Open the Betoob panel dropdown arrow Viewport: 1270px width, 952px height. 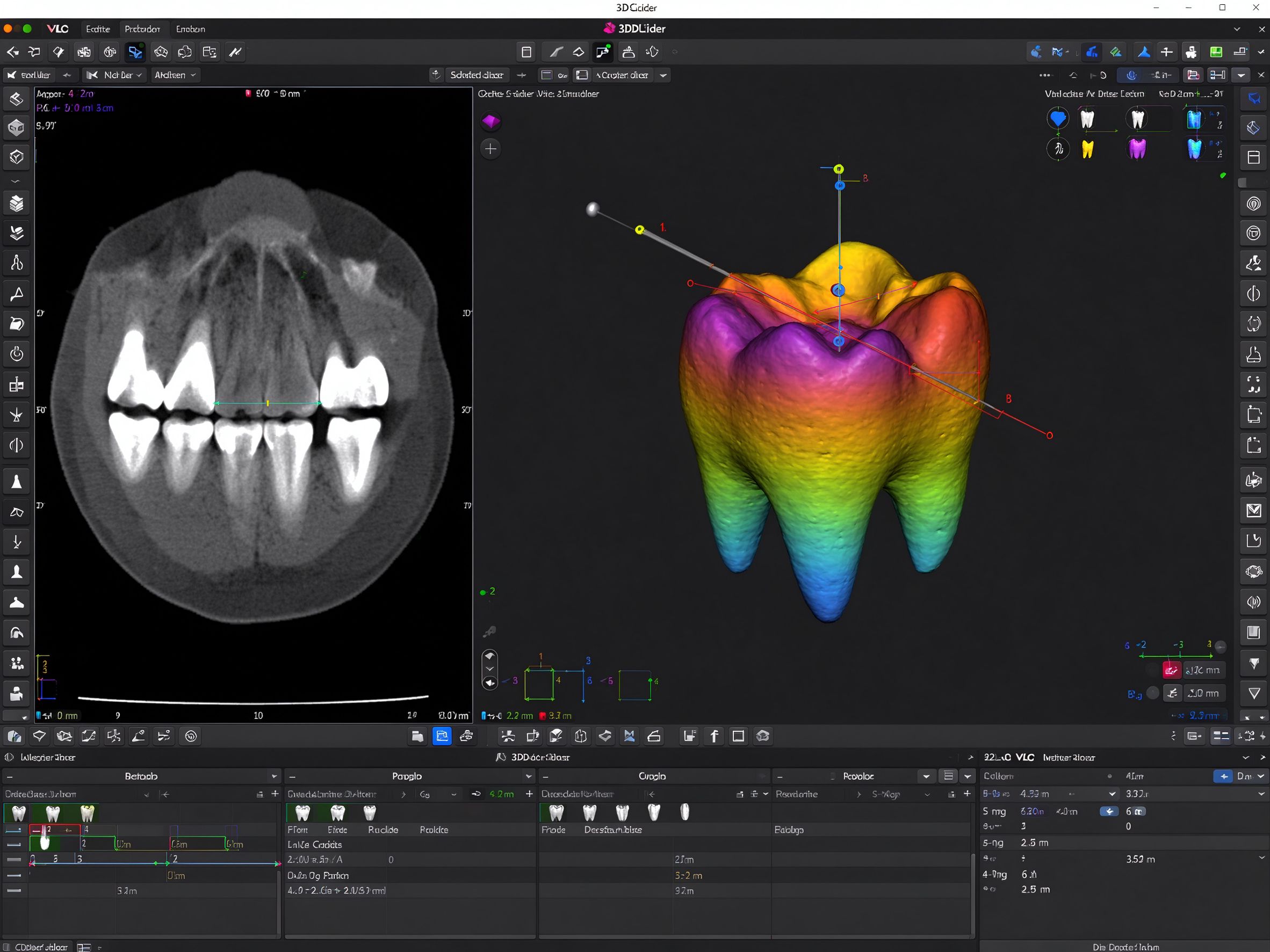click(275, 776)
